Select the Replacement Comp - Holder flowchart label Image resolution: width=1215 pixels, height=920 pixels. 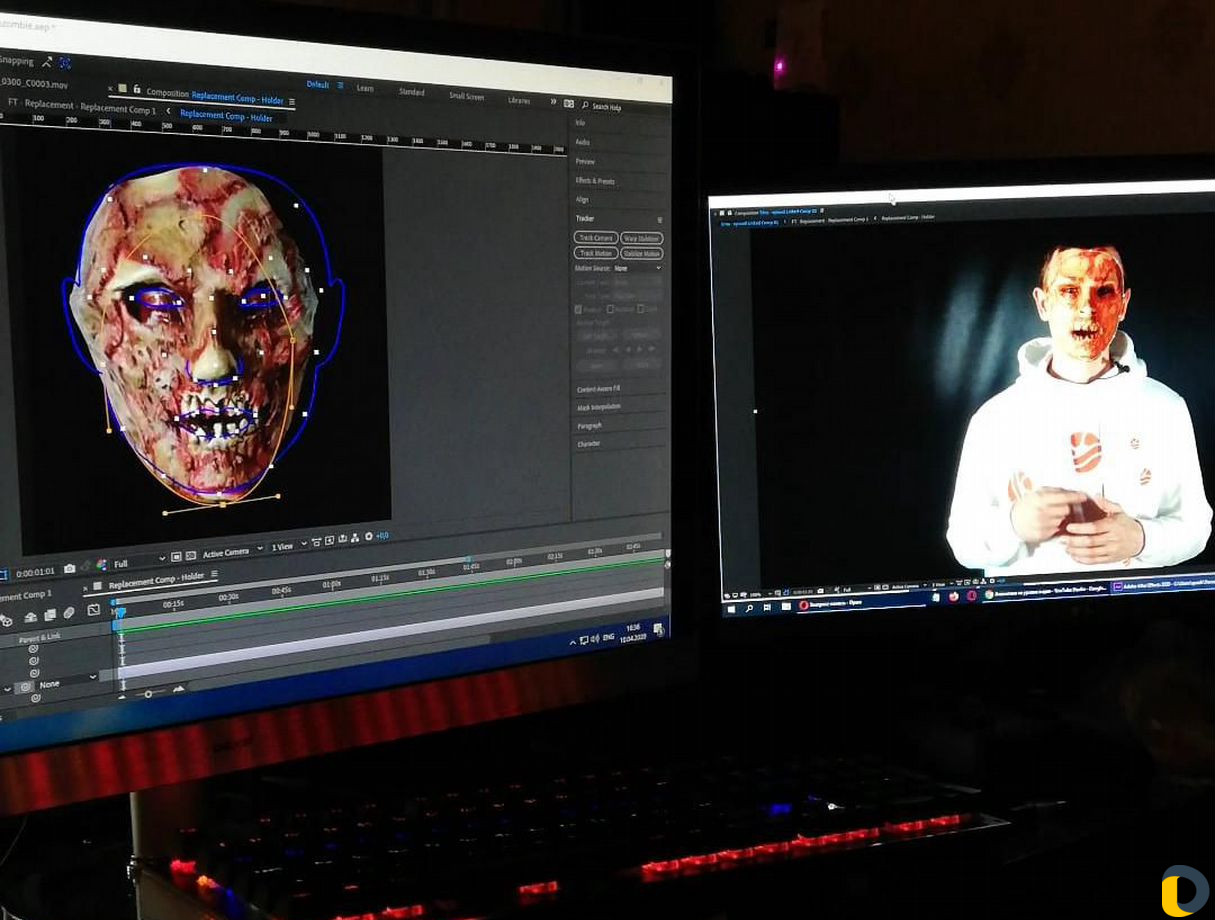(x=226, y=116)
